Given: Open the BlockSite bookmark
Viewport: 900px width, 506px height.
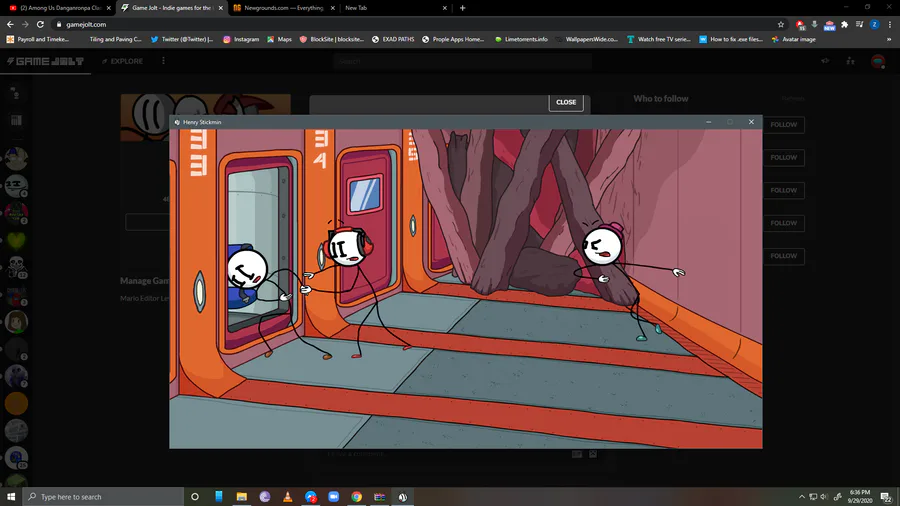Looking at the screenshot, I should click(x=332, y=39).
